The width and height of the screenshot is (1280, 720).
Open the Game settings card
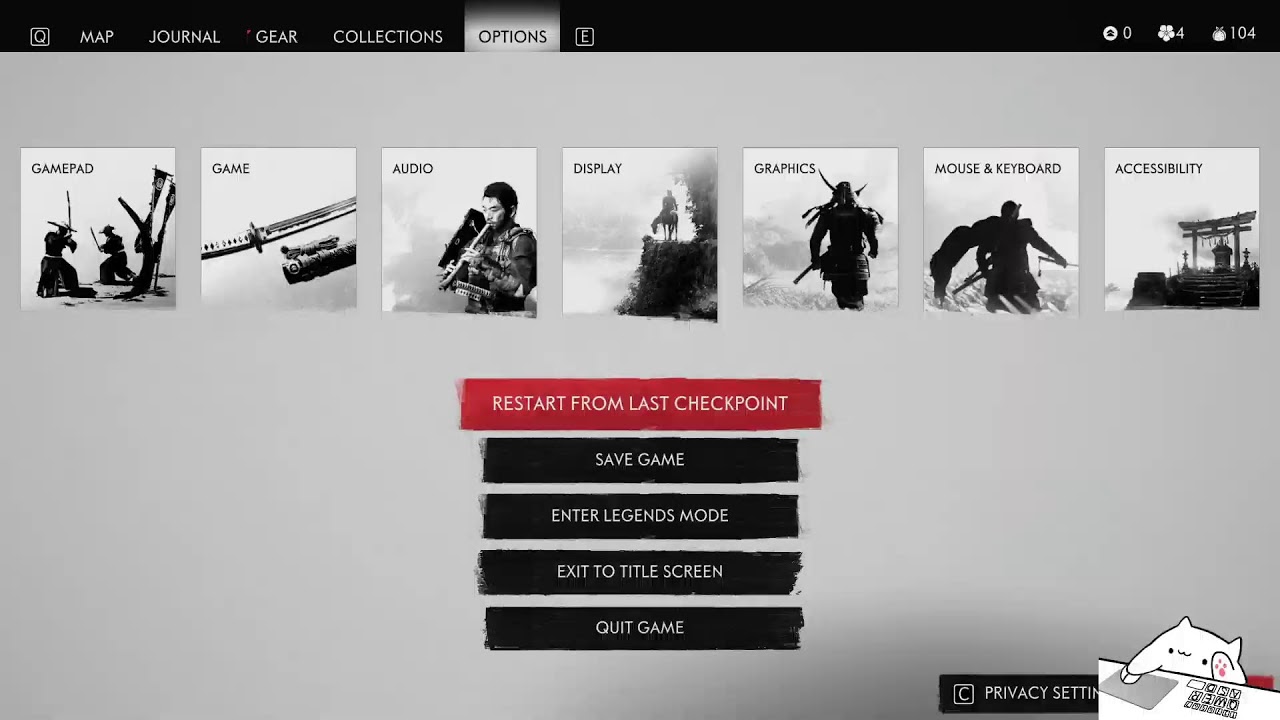pyautogui.click(x=278, y=228)
